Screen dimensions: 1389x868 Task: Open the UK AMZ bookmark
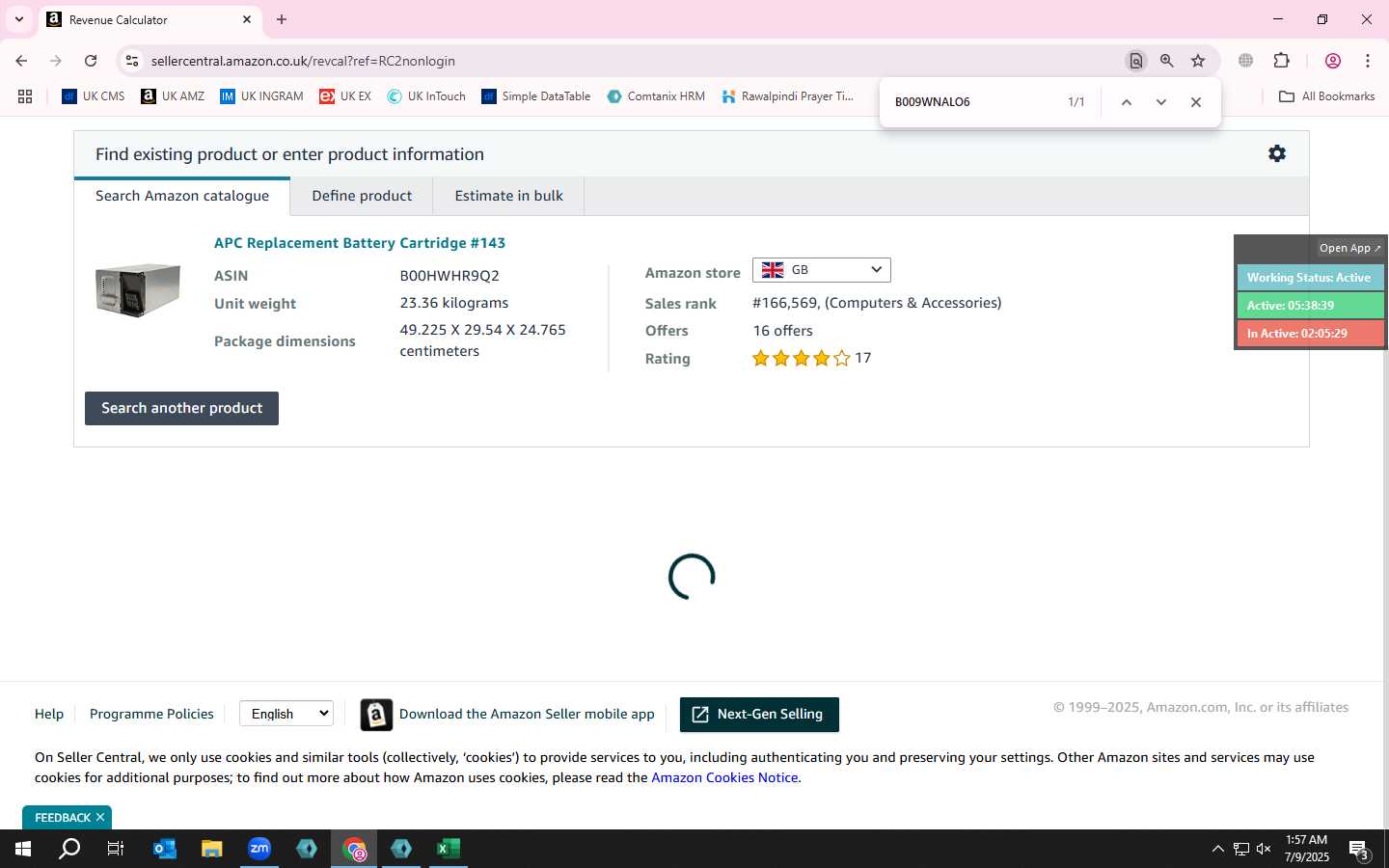(x=173, y=96)
